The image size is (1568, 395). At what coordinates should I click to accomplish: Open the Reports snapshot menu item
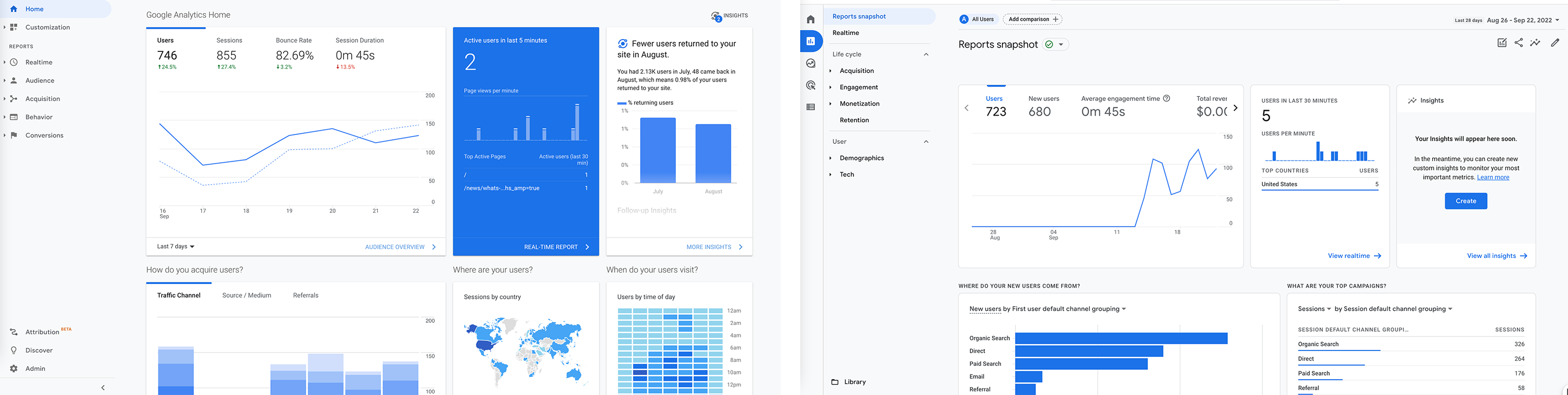click(x=880, y=16)
